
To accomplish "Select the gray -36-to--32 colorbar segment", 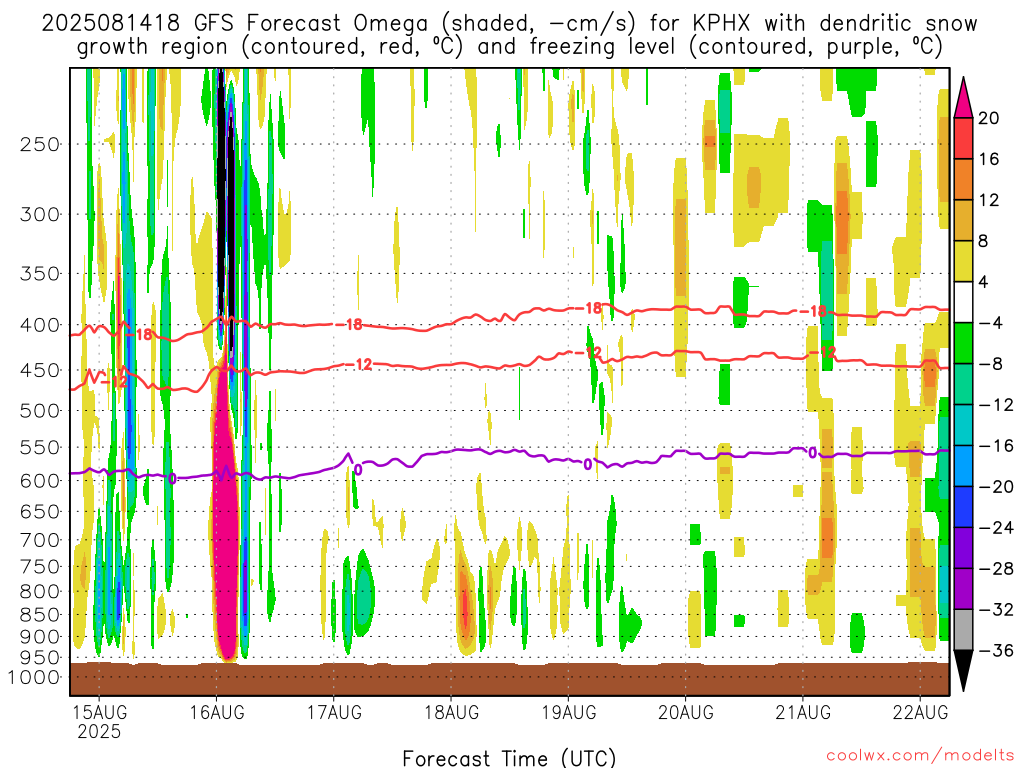I will point(963,630).
